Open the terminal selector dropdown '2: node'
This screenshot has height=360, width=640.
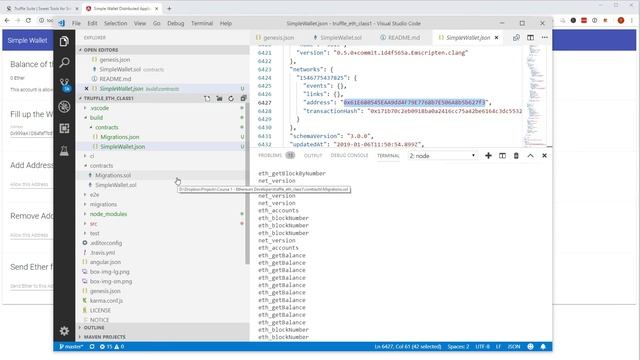pos(443,156)
